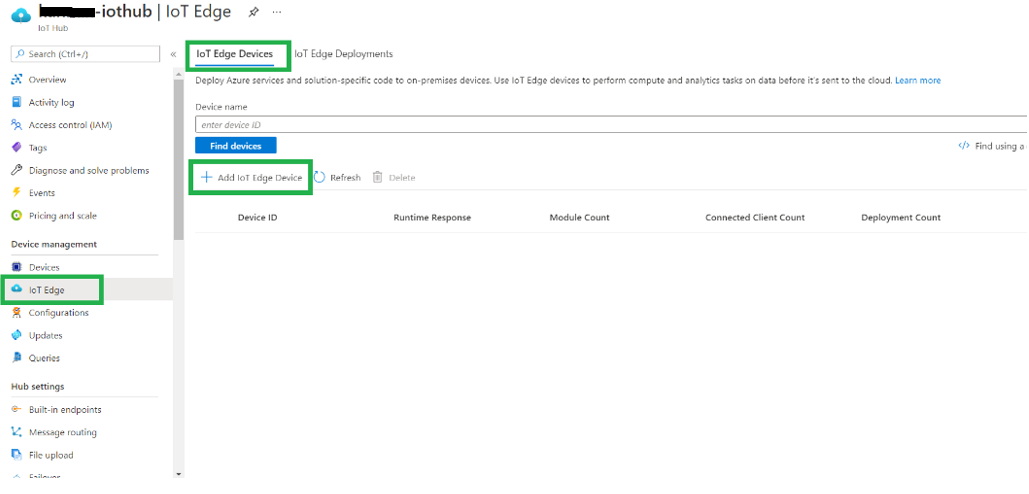Click the Pricing and scale icon

click(17, 216)
